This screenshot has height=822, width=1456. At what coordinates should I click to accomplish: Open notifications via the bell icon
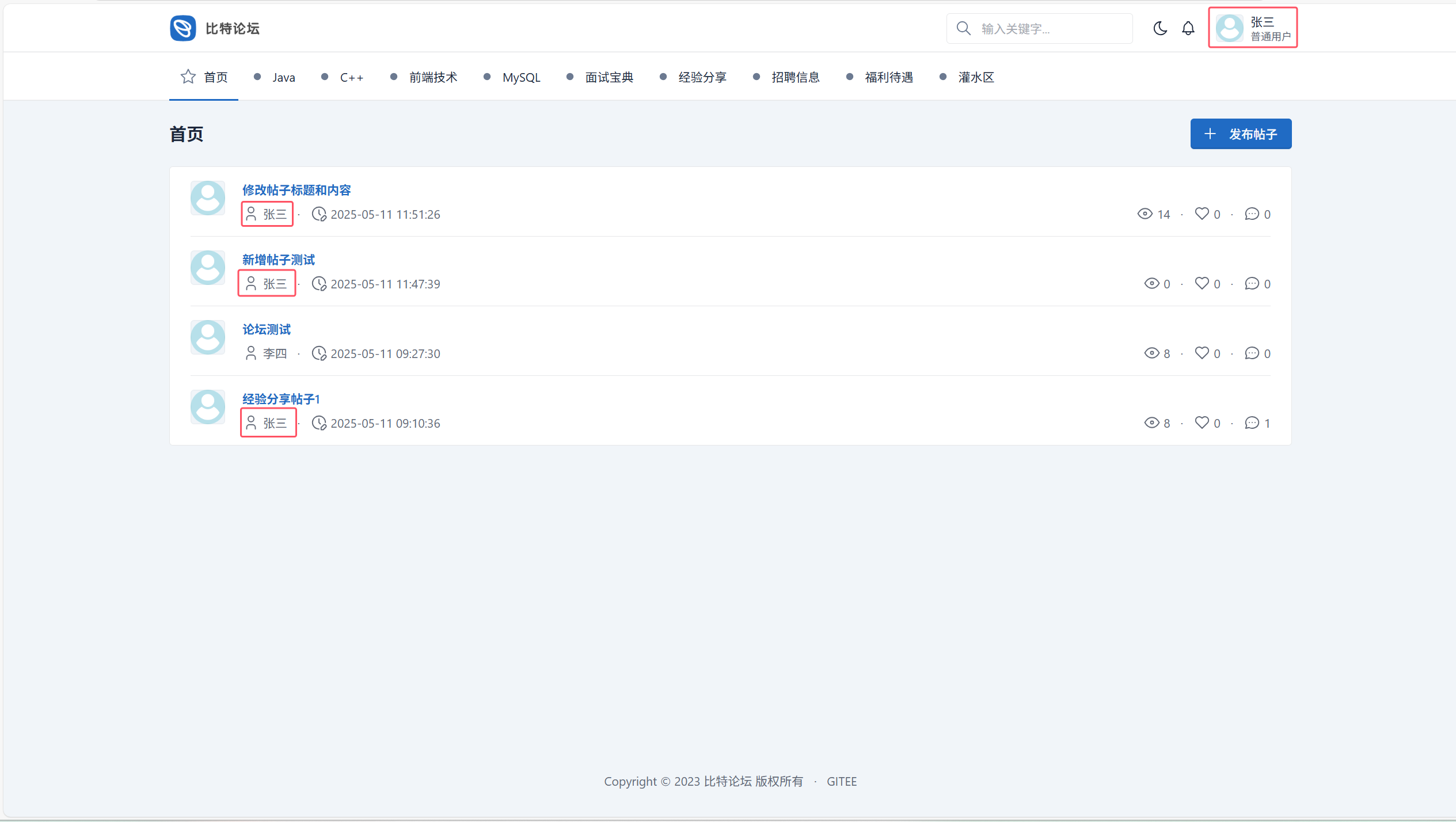(1188, 28)
